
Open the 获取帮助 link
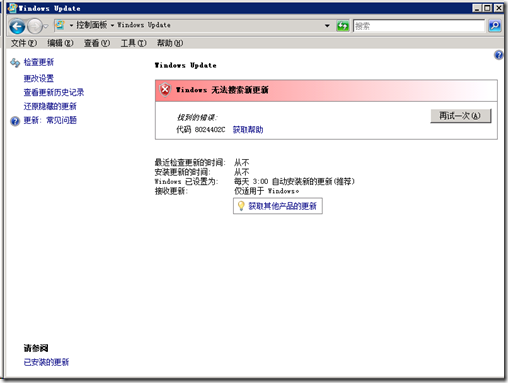pos(248,130)
